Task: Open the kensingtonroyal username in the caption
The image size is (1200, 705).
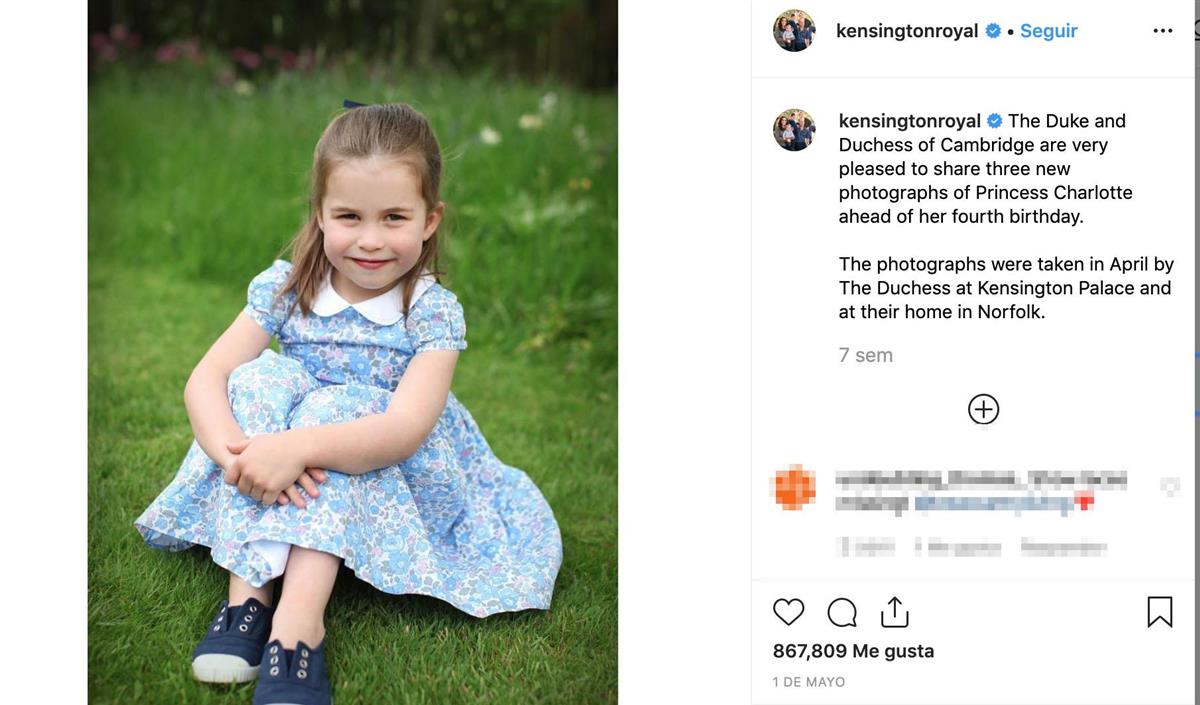Action: pos(909,121)
